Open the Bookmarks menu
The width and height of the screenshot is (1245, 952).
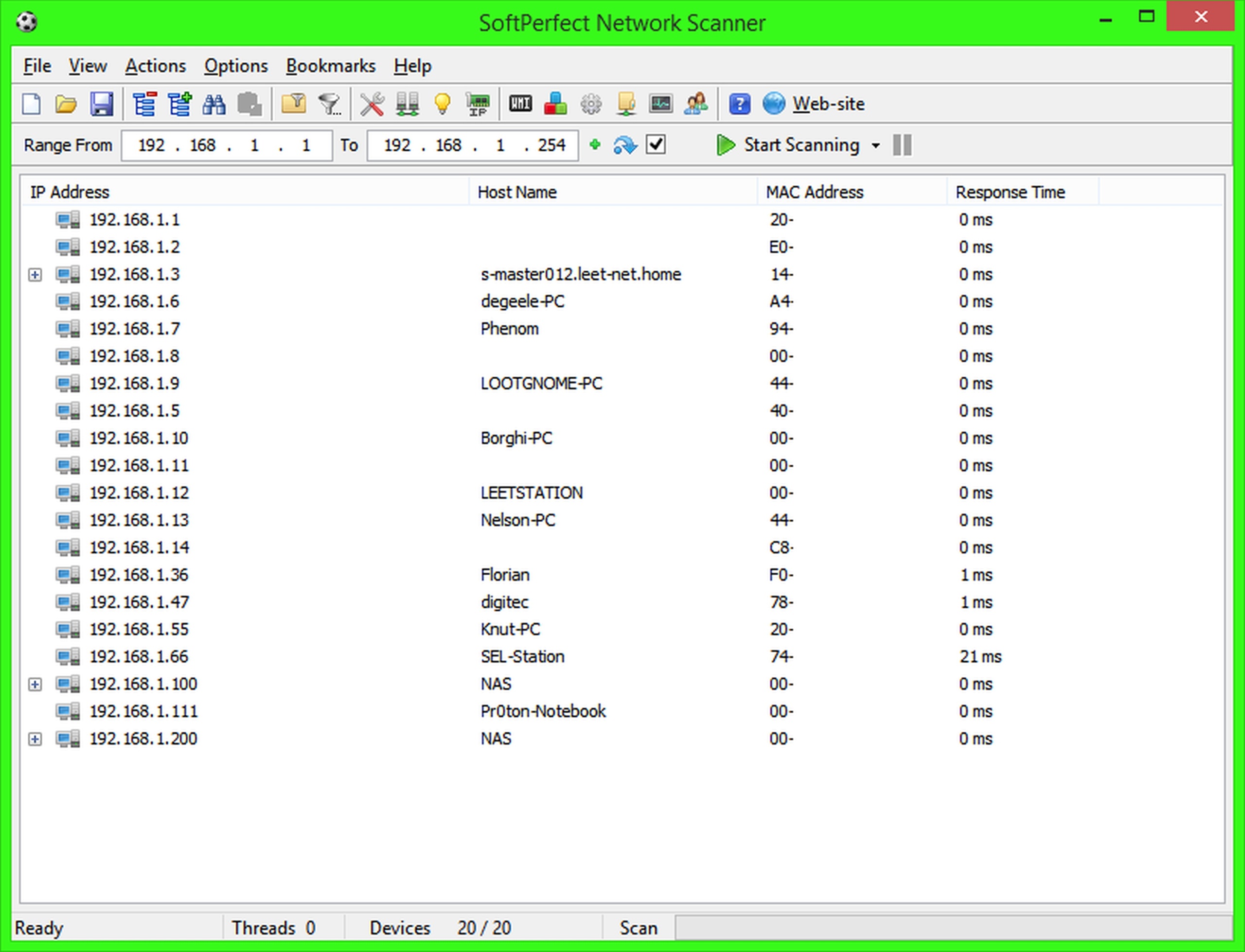click(x=330, y=66)
